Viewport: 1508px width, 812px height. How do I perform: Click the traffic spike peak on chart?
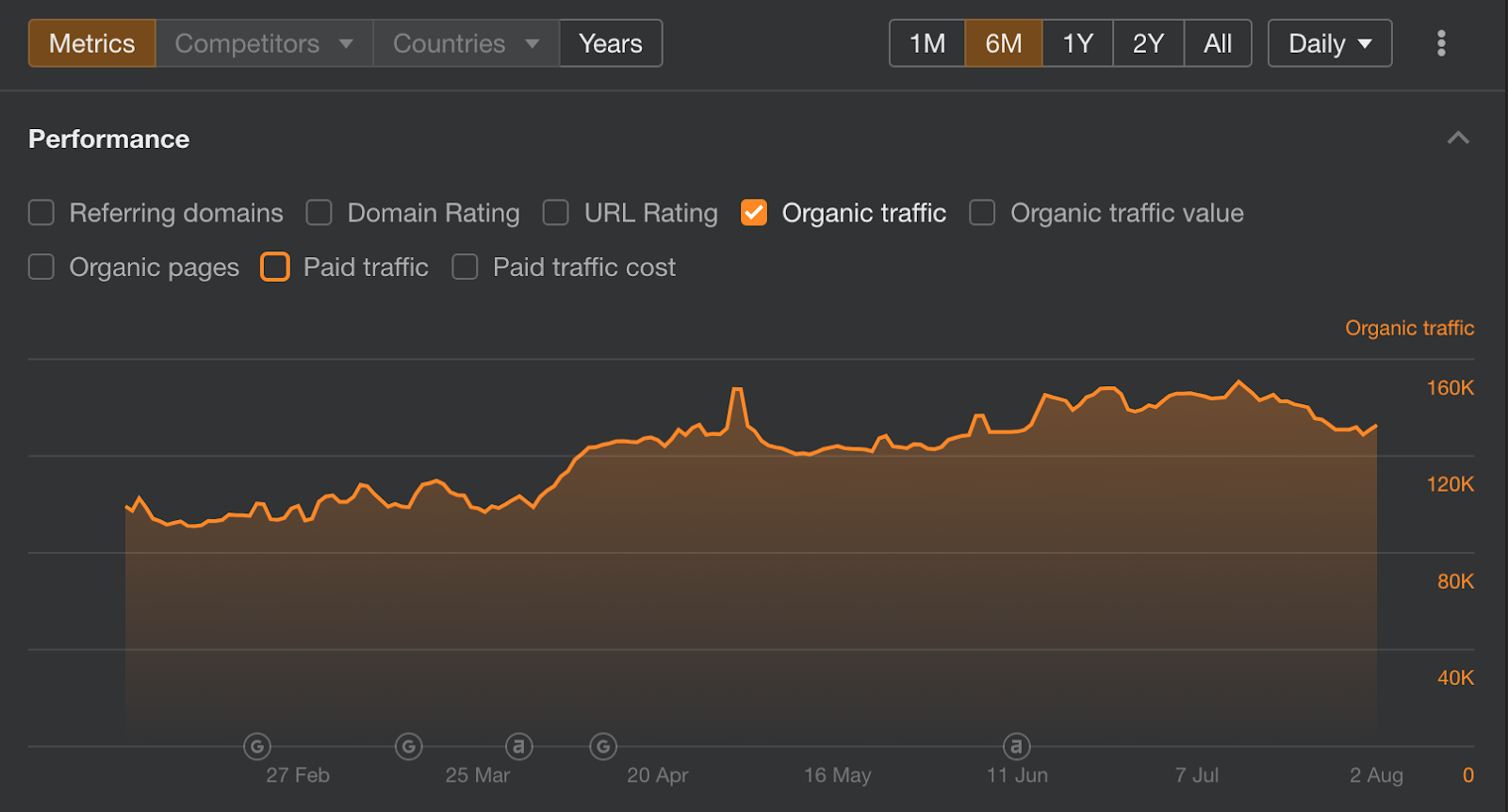[737, 389]
